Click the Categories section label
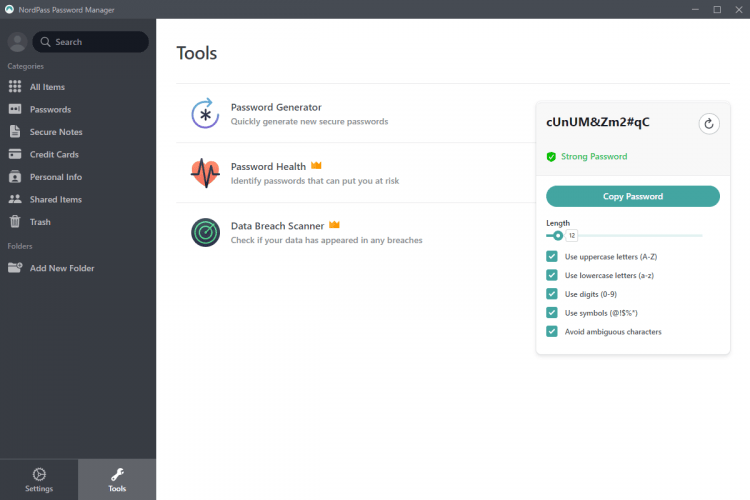Viewport: 750px width, 500px height. tap(25, 66)
